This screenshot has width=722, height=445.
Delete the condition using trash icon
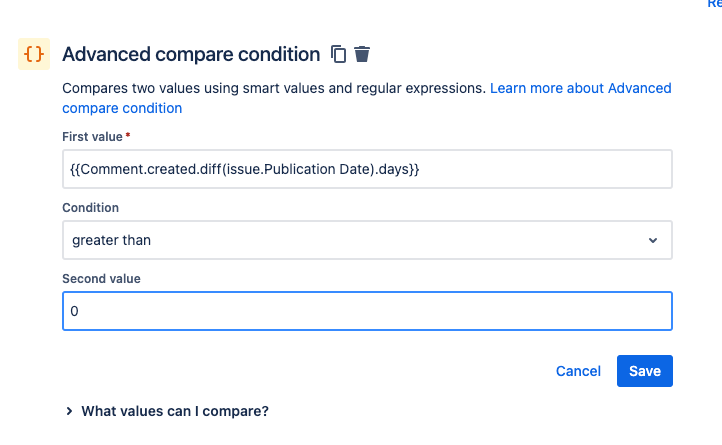click(x=362, y=54)
